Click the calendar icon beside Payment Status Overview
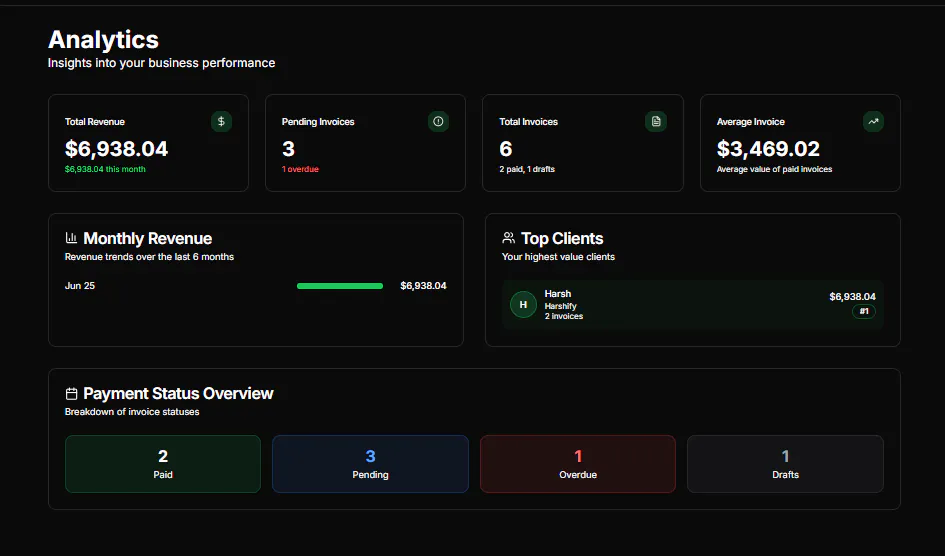The image size is (945, 556). [71, 393]
